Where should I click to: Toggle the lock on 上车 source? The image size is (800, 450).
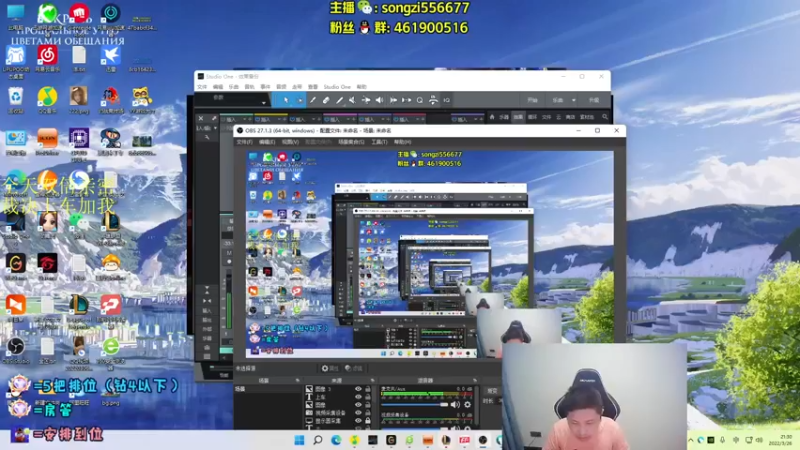367,397
